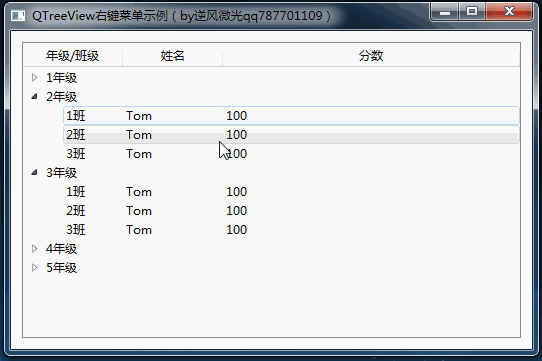This screenshot has width=542, height=361.
Task: Select the 4年级 row label
Action: (62, 249)
